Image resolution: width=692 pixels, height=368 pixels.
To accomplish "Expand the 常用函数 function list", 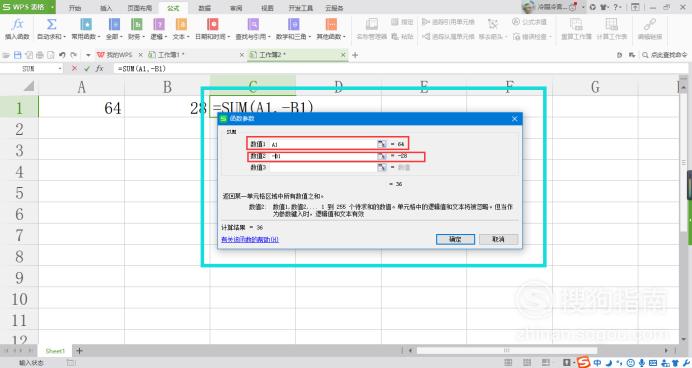I will click(x=86, y=29).
